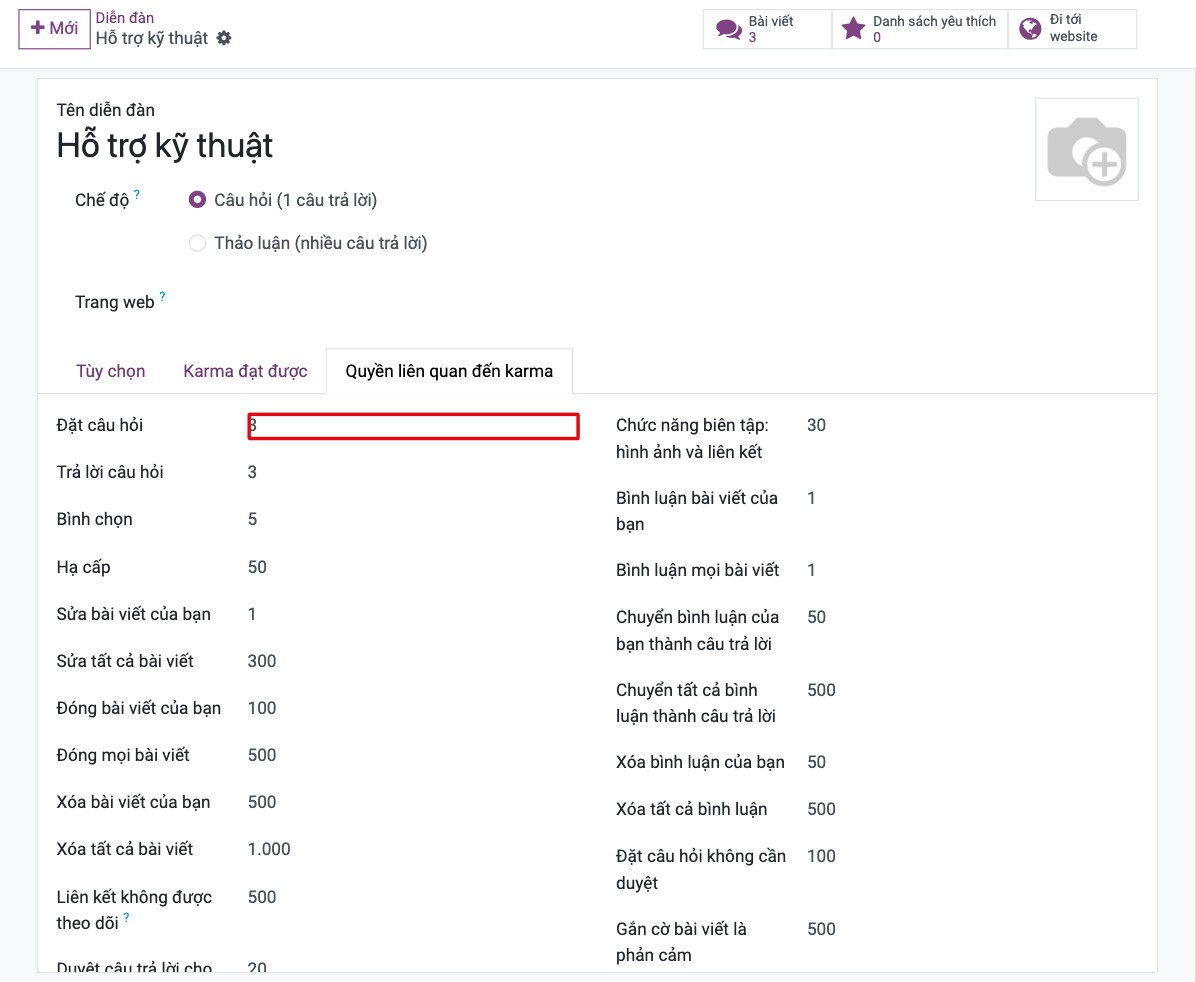Show the Trang web help question mark
Screen dimensions: 1196x982
click(162, 296)
